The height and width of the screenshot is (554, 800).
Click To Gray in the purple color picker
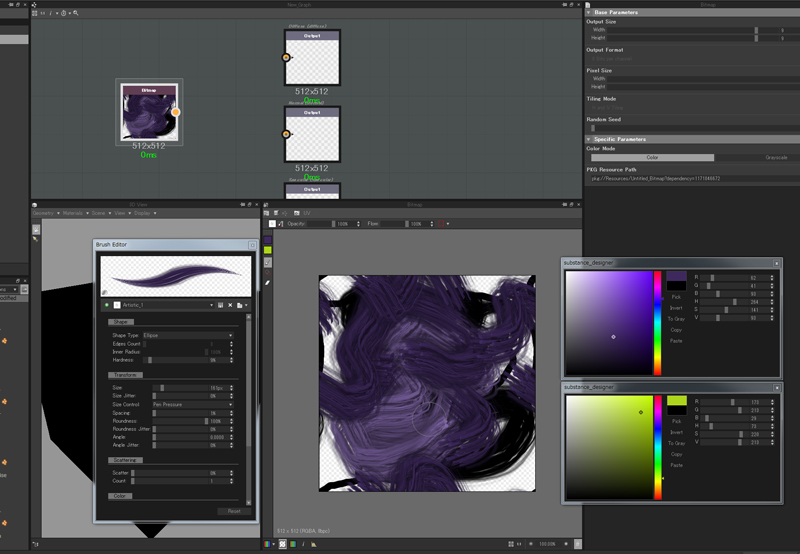pyautogui.click(x=676, y=319)
